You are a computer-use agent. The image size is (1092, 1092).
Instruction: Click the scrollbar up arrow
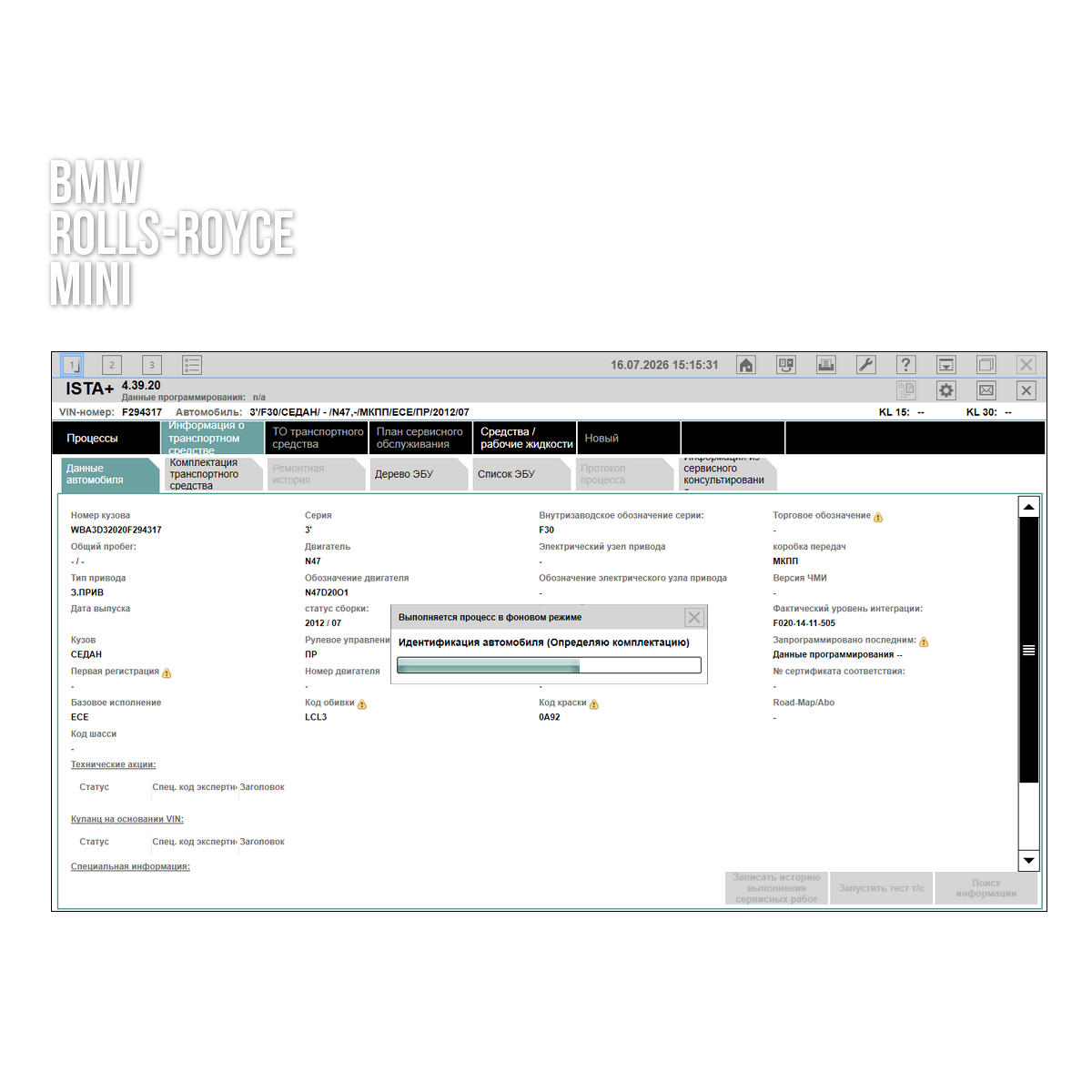pyautogui.click(x=1028, y=507)
